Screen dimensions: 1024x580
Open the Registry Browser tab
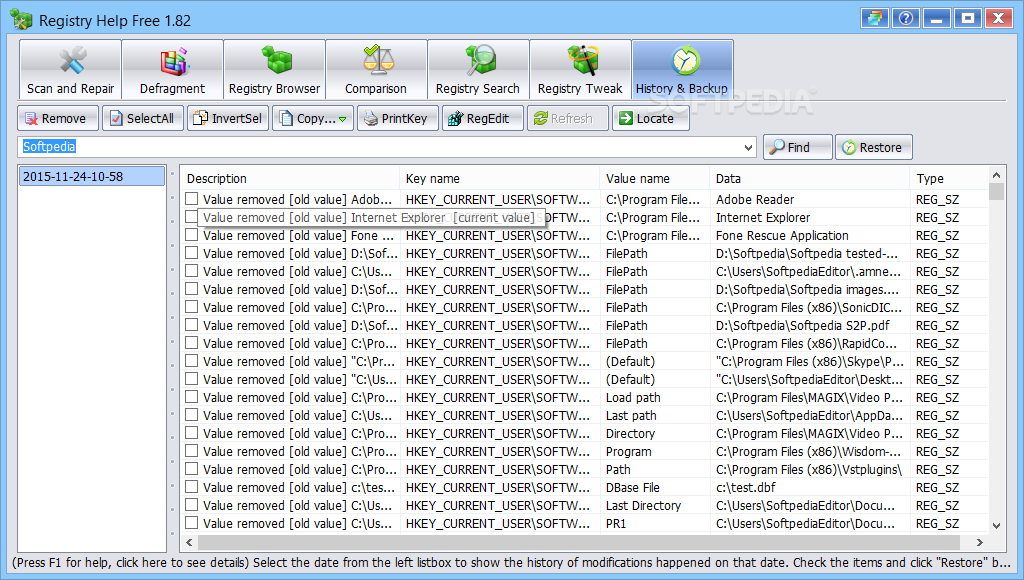(x=274, y=69)
